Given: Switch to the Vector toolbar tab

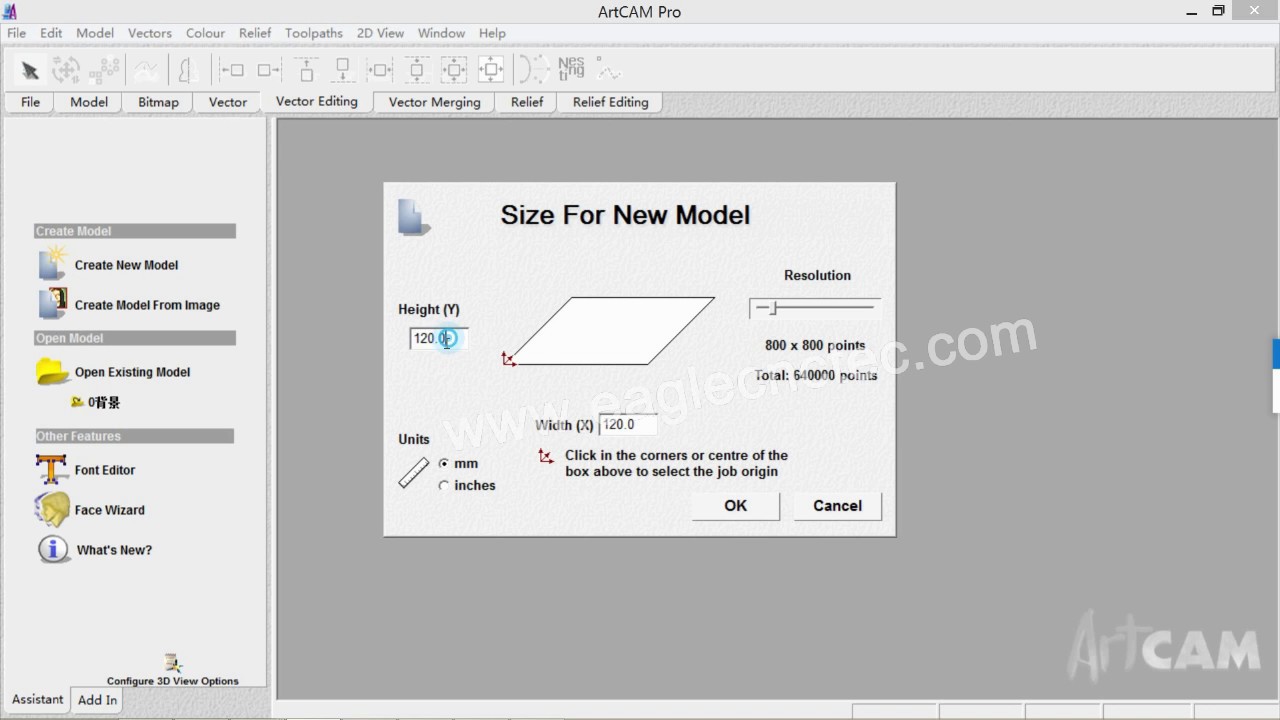Looking at the screenshot, I should 228,102.
